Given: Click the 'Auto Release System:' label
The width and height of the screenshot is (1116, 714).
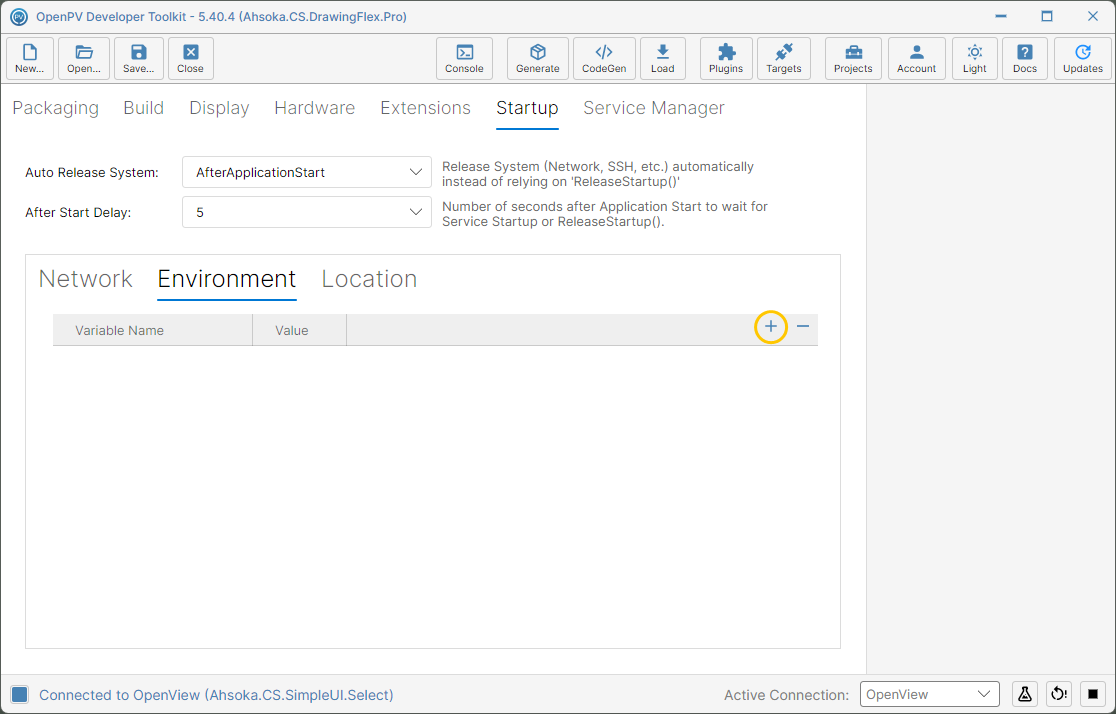Looking at the screenshot, I should 92,172.
